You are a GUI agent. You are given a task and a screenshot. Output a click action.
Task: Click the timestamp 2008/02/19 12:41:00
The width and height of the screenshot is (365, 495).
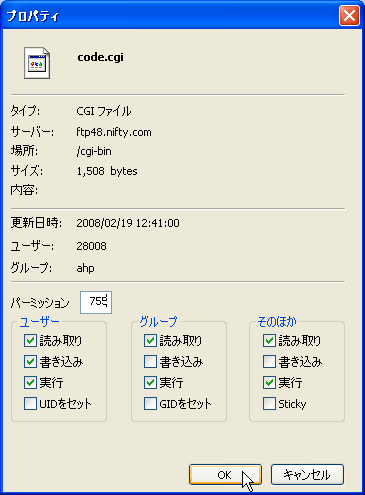tap(128, 223)
